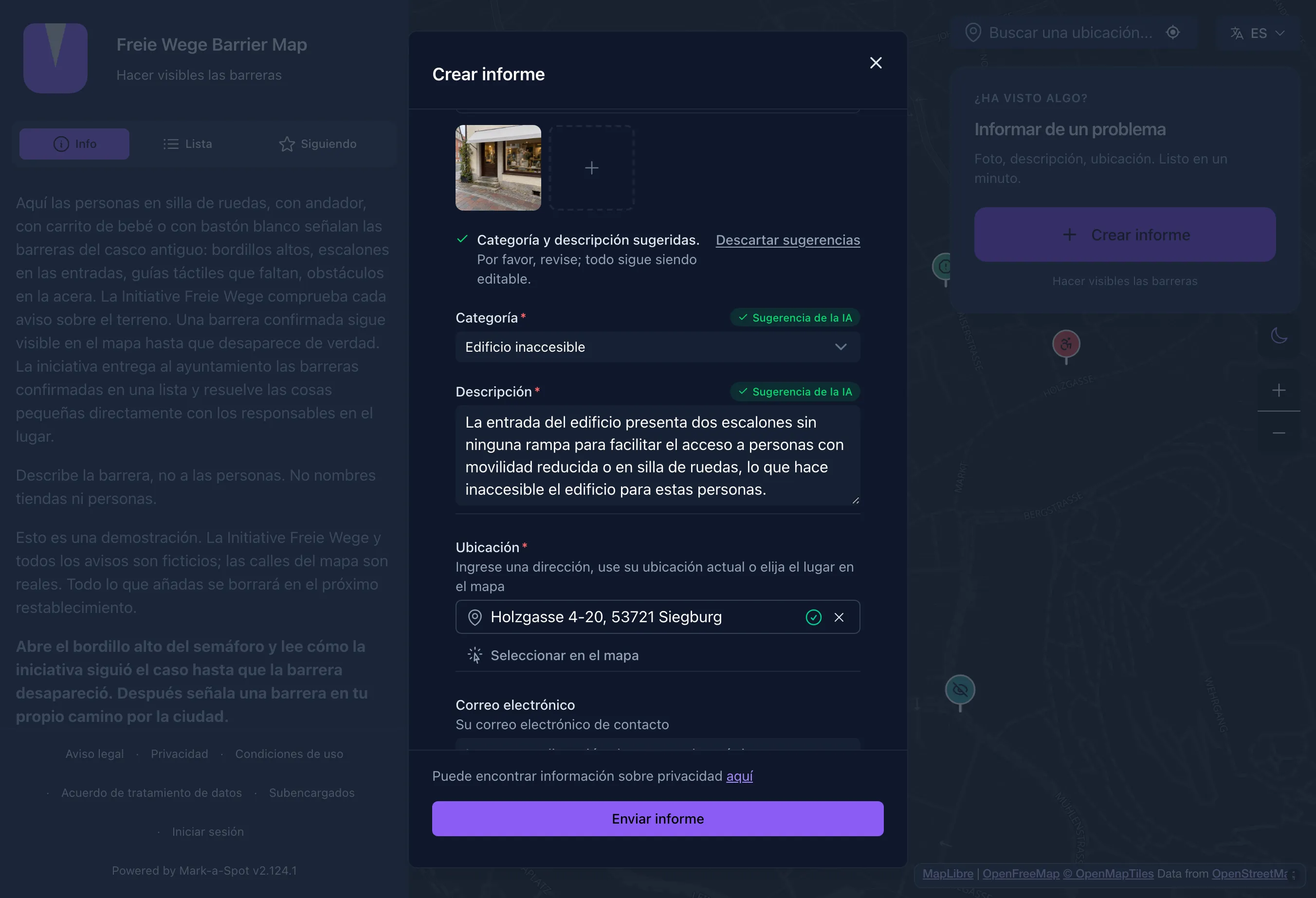Zoom out the map with minus button
This screenshot has height=898, width=1316.
[1279, 433]
